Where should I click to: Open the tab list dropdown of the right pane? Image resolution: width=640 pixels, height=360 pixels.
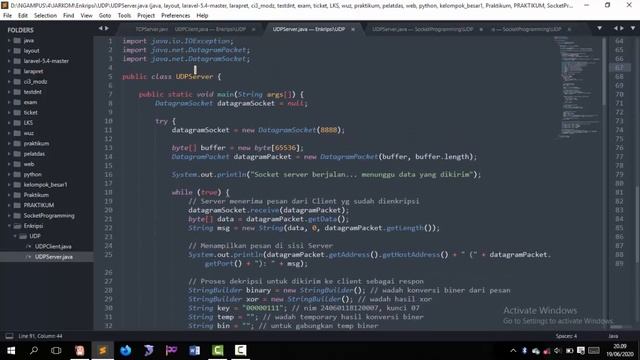point(633,28)
